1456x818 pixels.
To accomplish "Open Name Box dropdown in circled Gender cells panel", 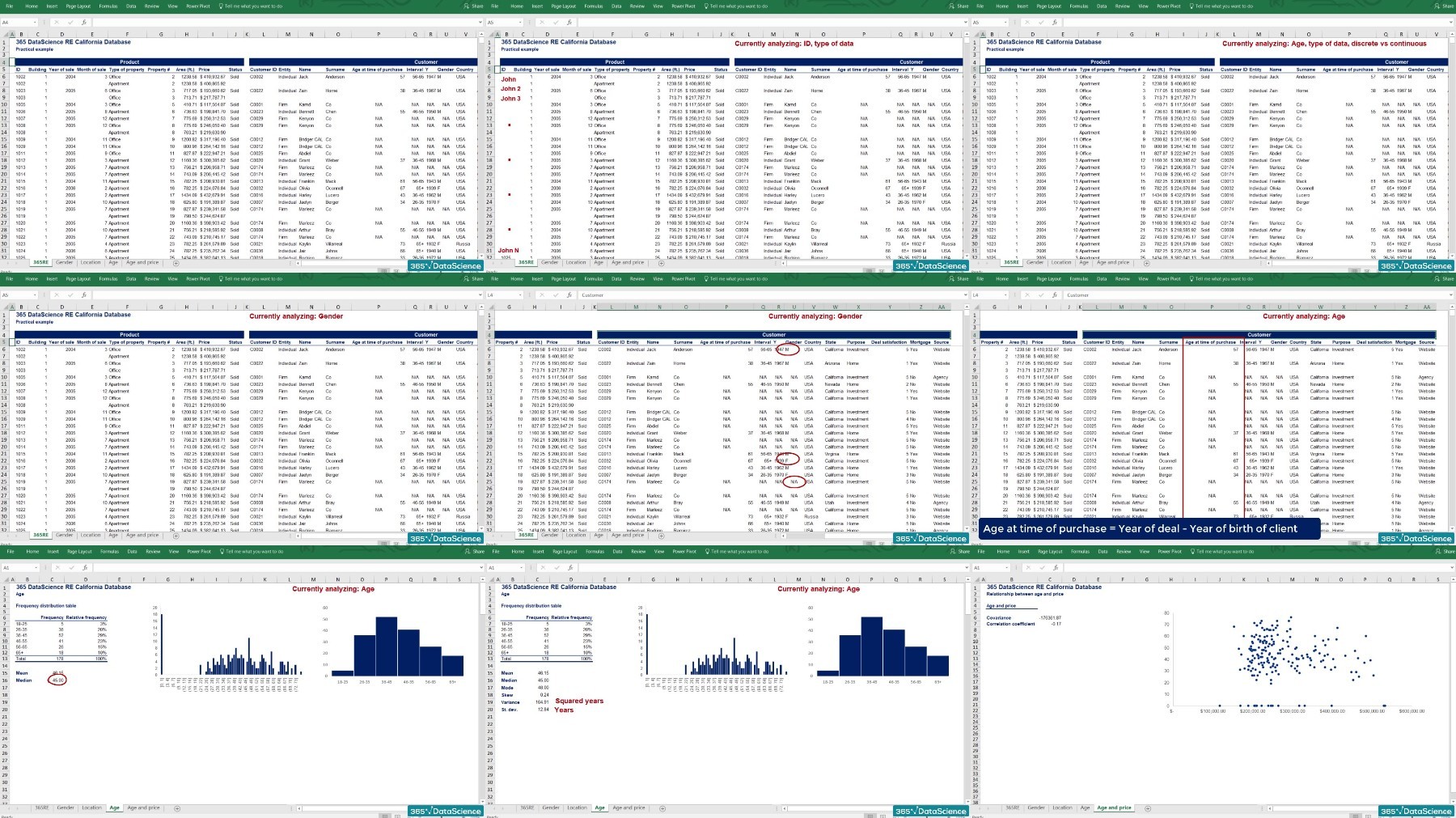I will coord(520,295).
